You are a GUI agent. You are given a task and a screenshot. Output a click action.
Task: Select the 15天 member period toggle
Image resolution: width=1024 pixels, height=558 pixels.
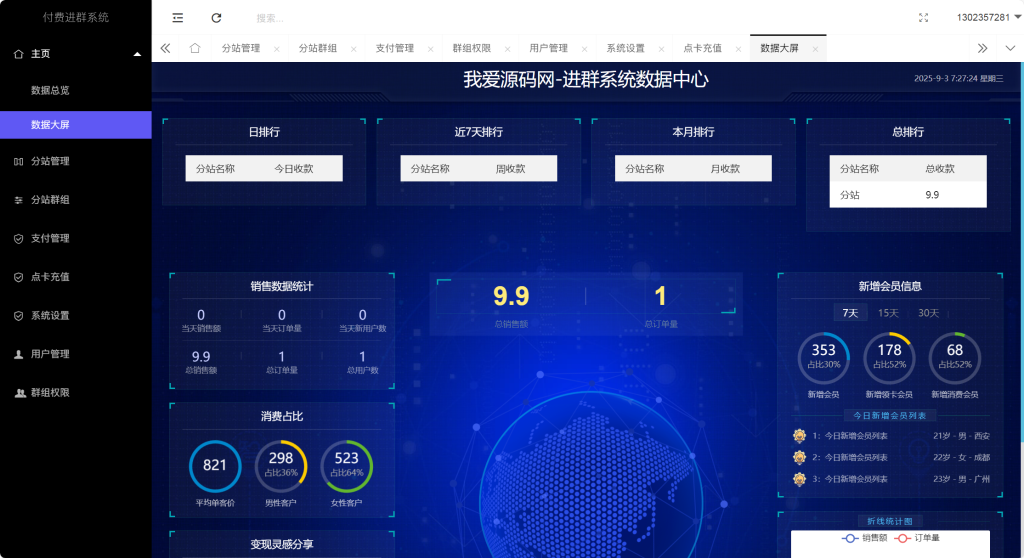888,313
